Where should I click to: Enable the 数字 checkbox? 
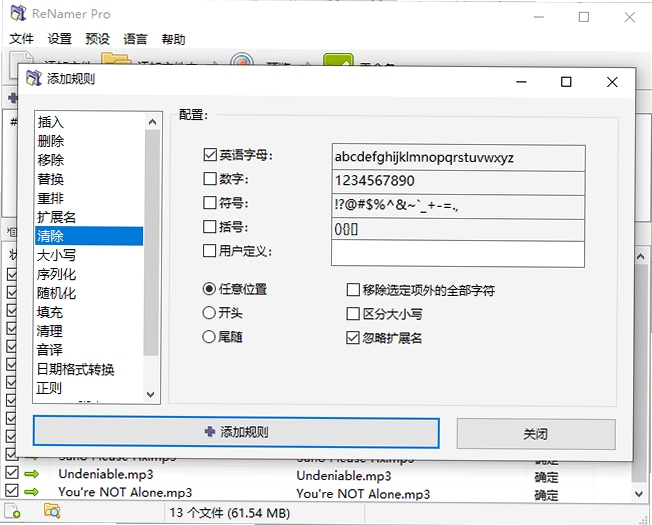point(210,179)
